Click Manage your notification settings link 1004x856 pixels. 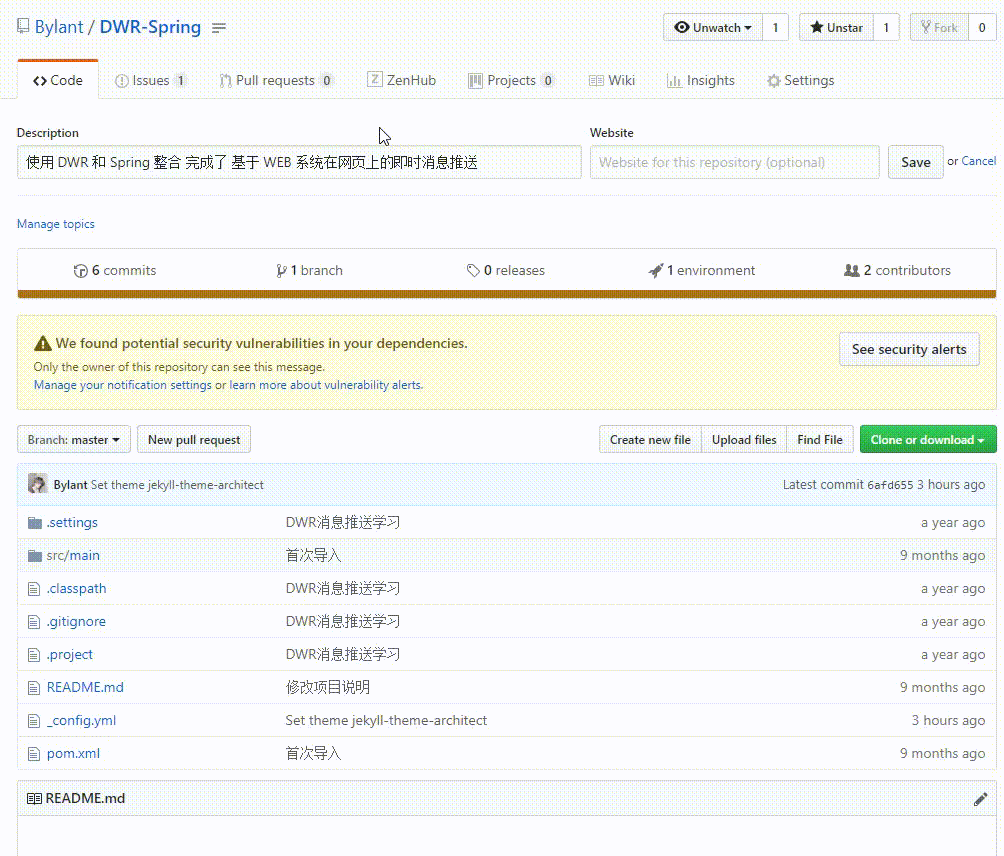tap(122, 385)
